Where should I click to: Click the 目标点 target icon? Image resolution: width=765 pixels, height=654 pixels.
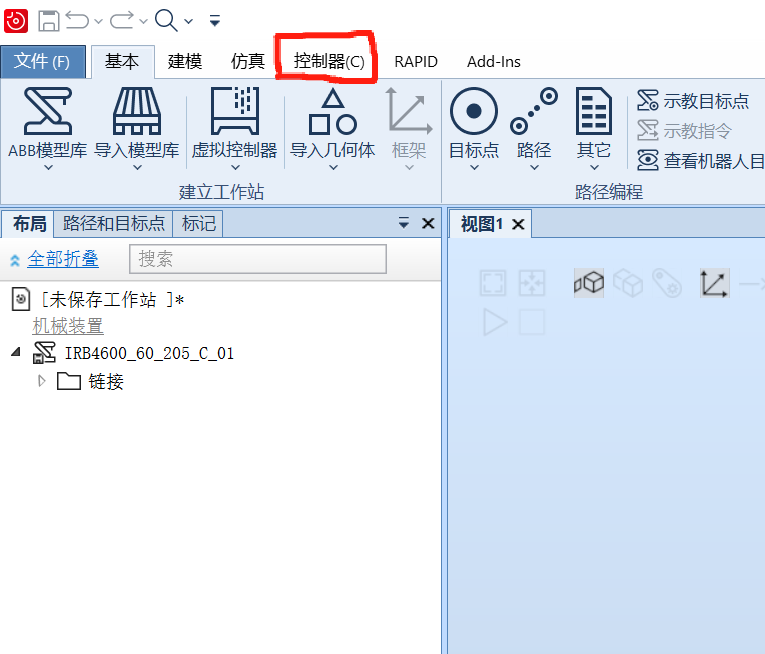click(474, 111)
